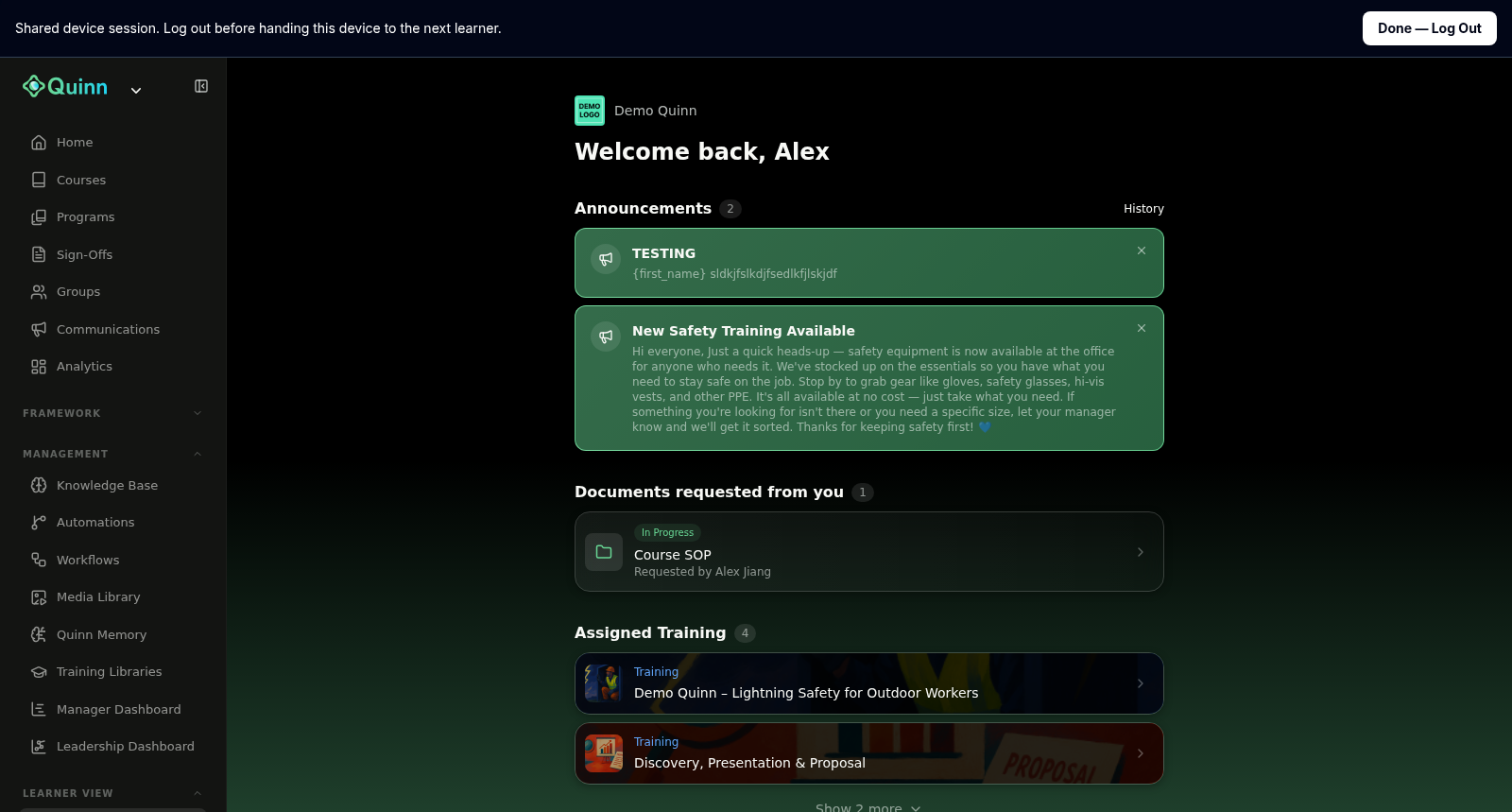The width and height of the screenshot is (1512, 812).
Task: Click the Sign-Offs document icon
Action: coord(39,254)
